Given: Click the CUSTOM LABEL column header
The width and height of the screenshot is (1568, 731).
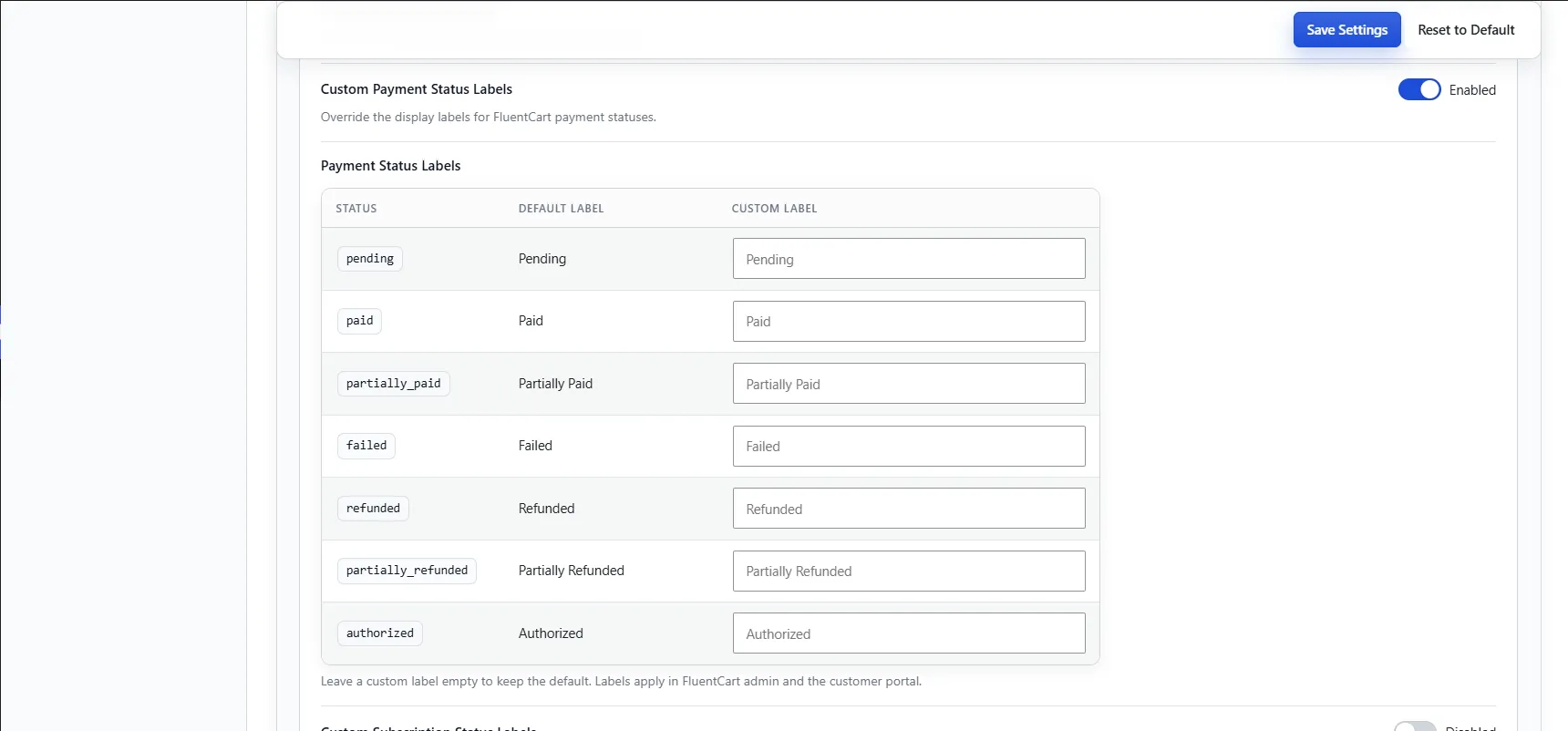Looking at the screenshot, I should tap(774, 209).
